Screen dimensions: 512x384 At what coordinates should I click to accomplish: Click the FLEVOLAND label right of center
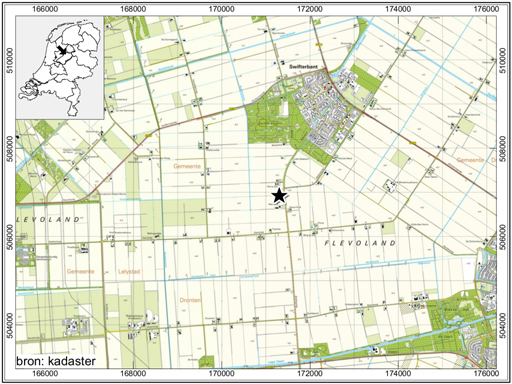point(360,243)
